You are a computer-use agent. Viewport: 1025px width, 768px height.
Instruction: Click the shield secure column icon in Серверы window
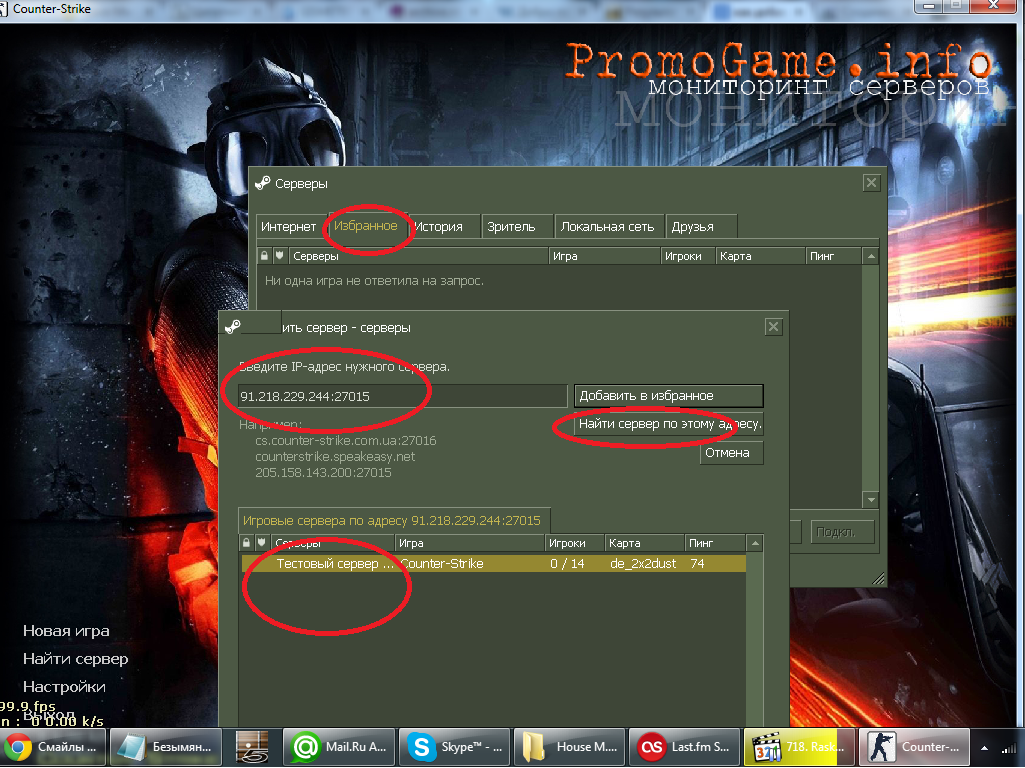pyautogui.click(x=280, y=256)
